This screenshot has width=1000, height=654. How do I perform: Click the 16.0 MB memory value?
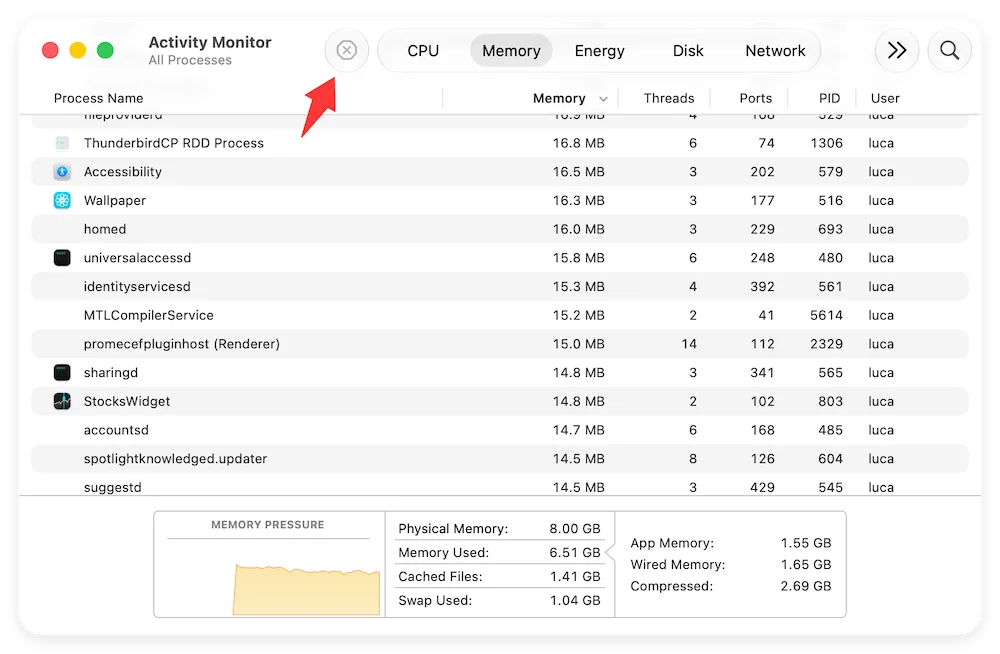tap(578, 229)
